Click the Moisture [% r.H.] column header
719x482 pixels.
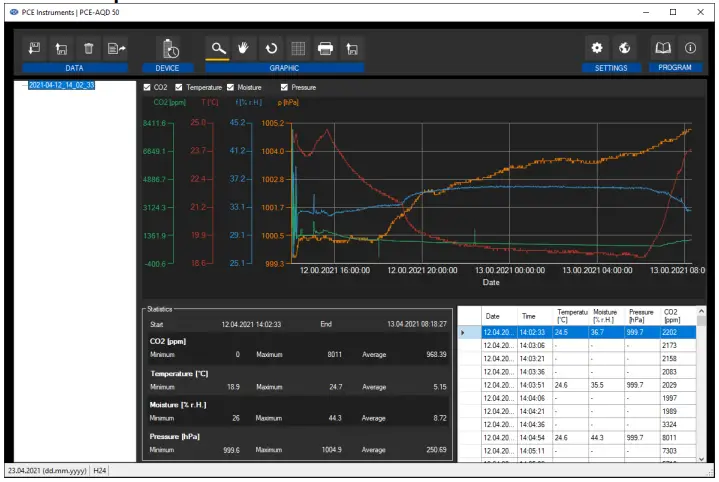point(607,316)
